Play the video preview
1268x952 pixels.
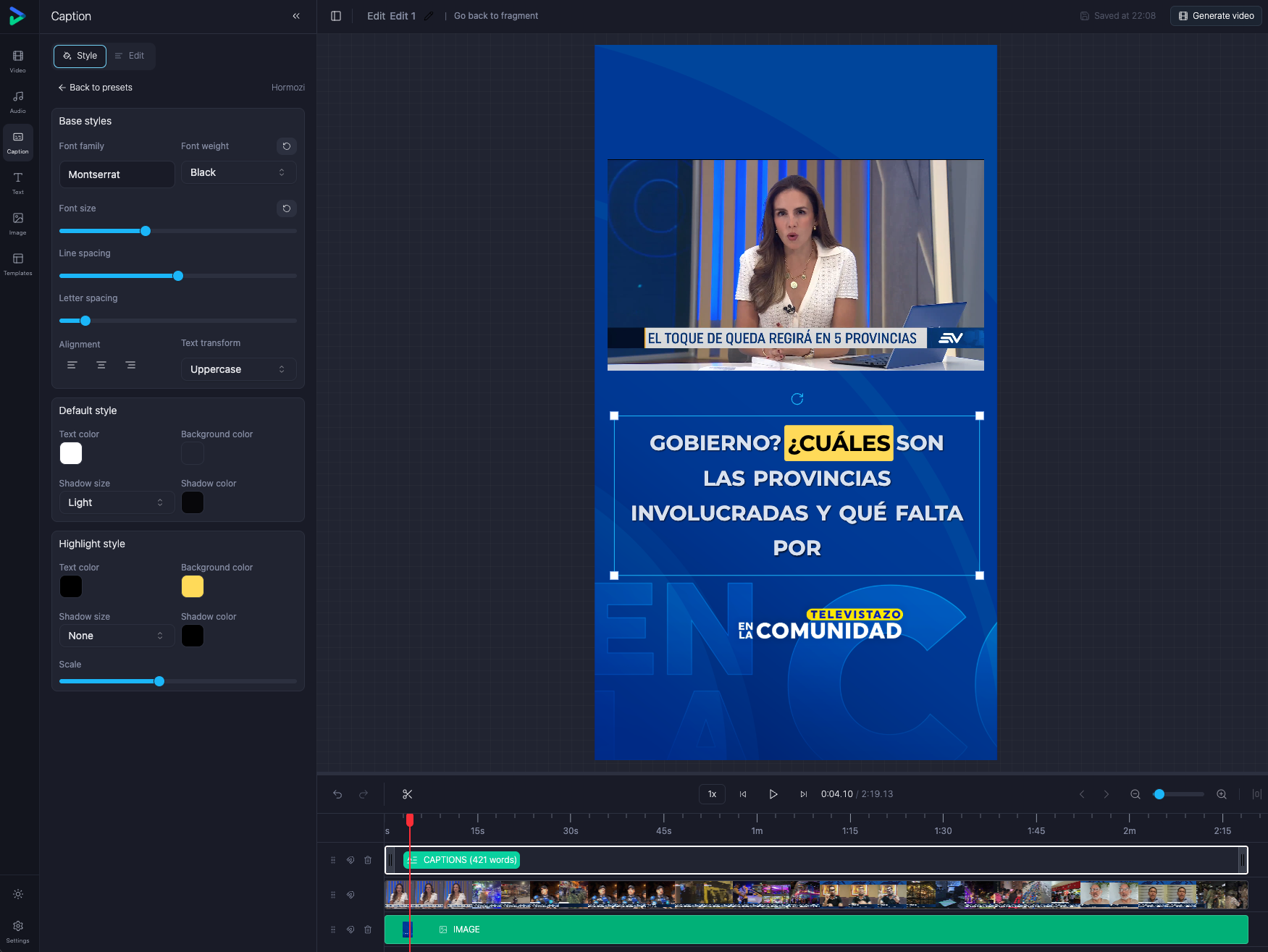pos(773,794)
